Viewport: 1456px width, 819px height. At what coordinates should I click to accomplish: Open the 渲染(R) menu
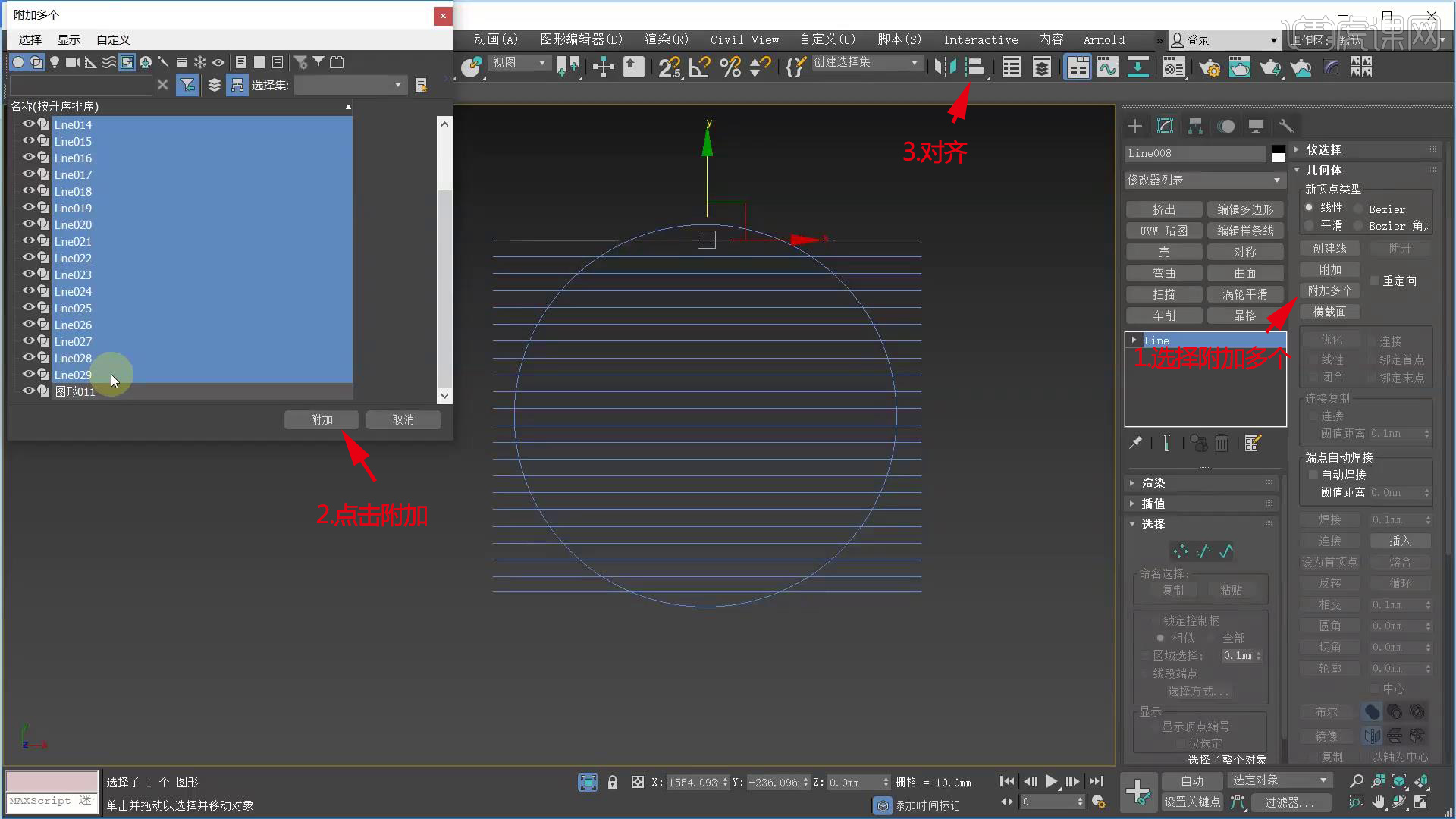point(667,39)
